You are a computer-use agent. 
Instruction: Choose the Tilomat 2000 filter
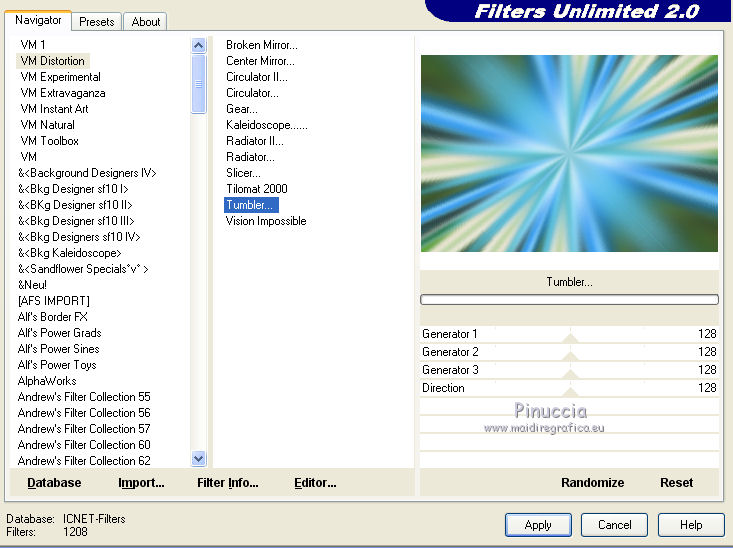click(x=257, y=188)
